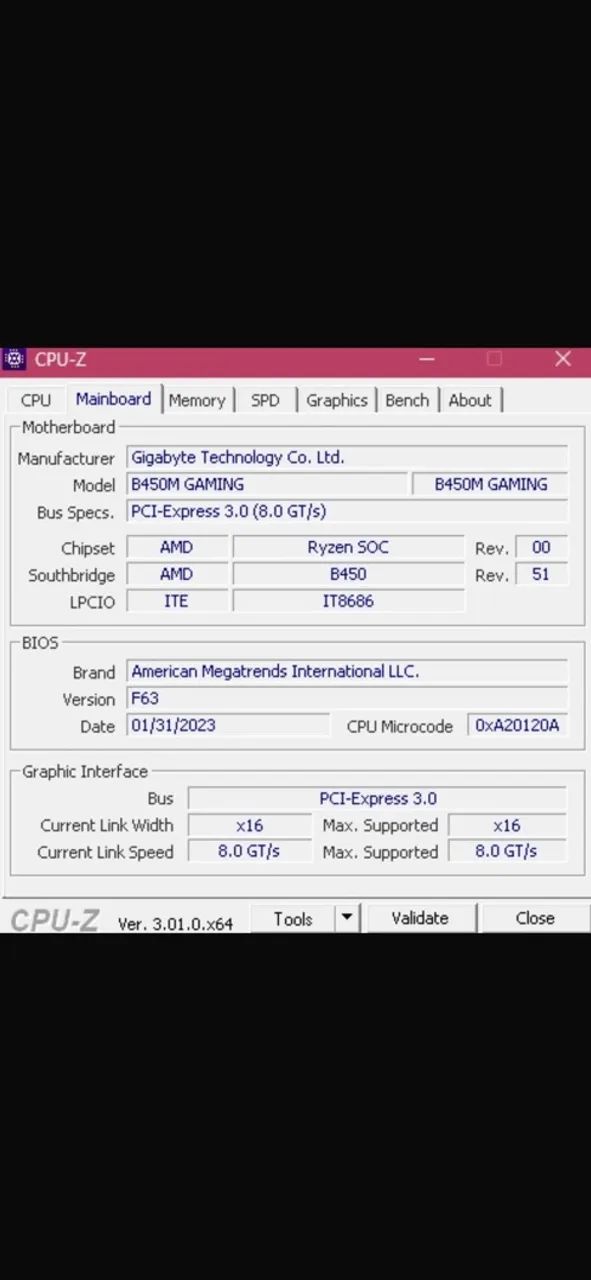Click the Chipset value Ryzen SOC
The width and height of the screenshot is (591, 1280).
[348, 548]
